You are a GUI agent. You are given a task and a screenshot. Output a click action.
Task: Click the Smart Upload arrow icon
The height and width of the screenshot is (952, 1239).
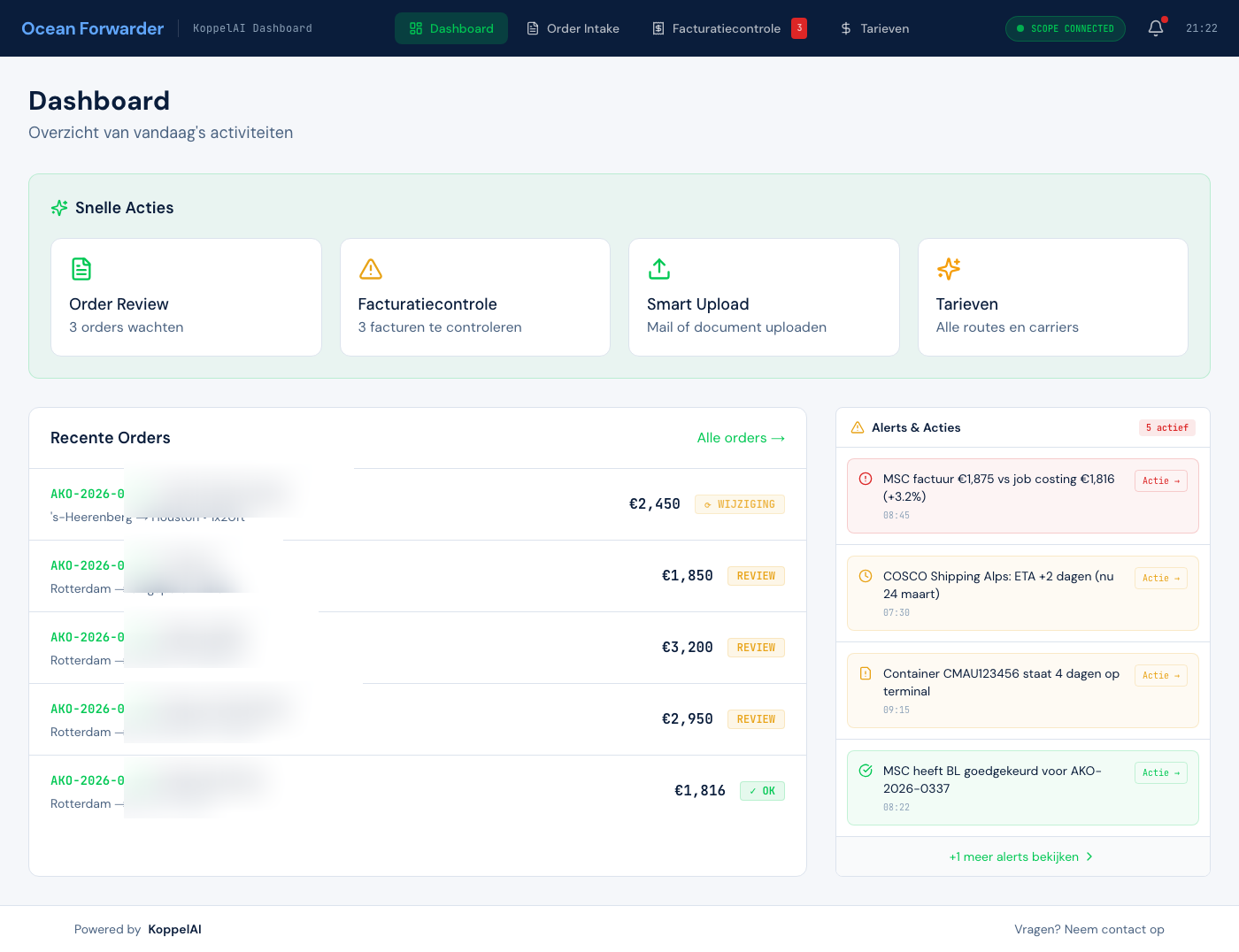pos(658,269)
